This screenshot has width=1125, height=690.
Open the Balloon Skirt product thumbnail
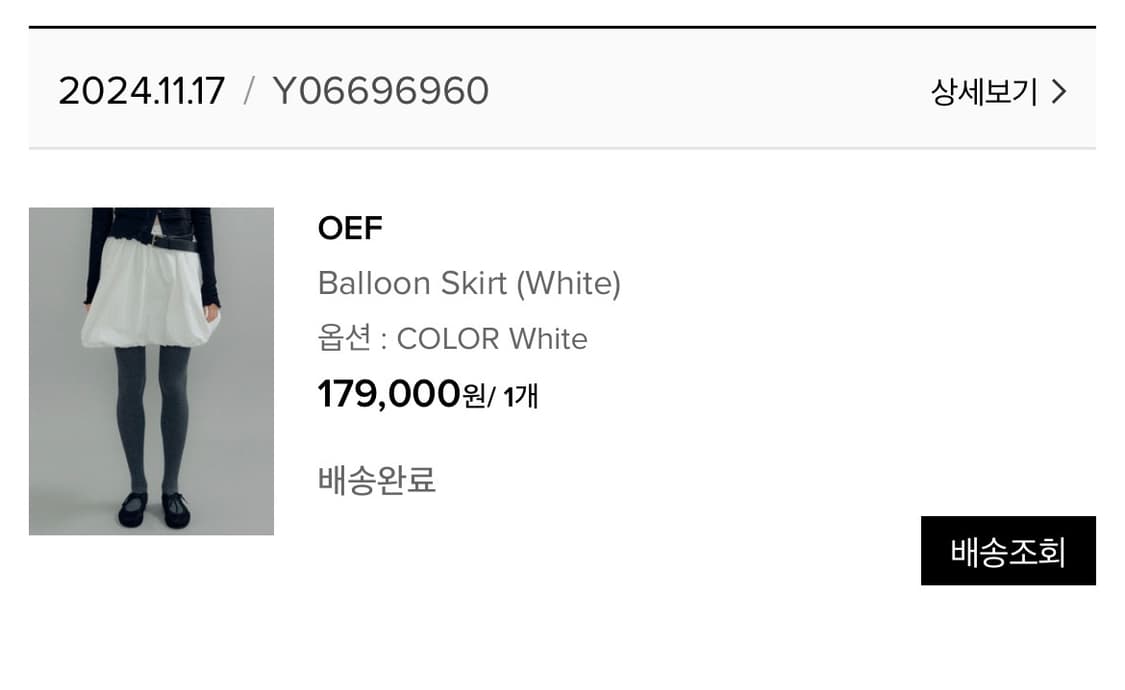[151, 371]
